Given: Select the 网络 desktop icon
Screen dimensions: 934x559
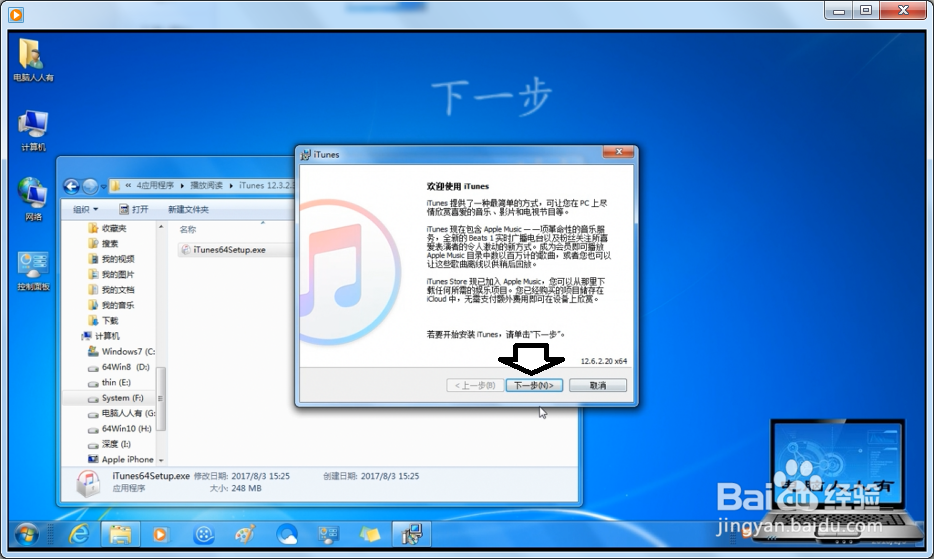Looking at the screenshot, I should (x=33, y=199).
